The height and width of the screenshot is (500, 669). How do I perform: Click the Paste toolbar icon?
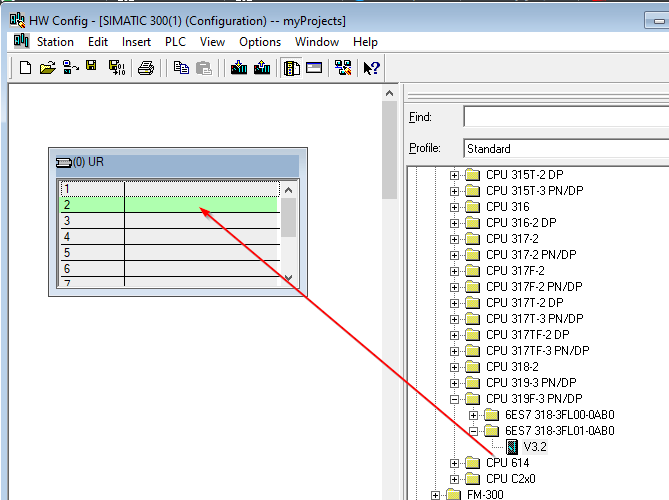pyautogui.click(x=204, y=68)
